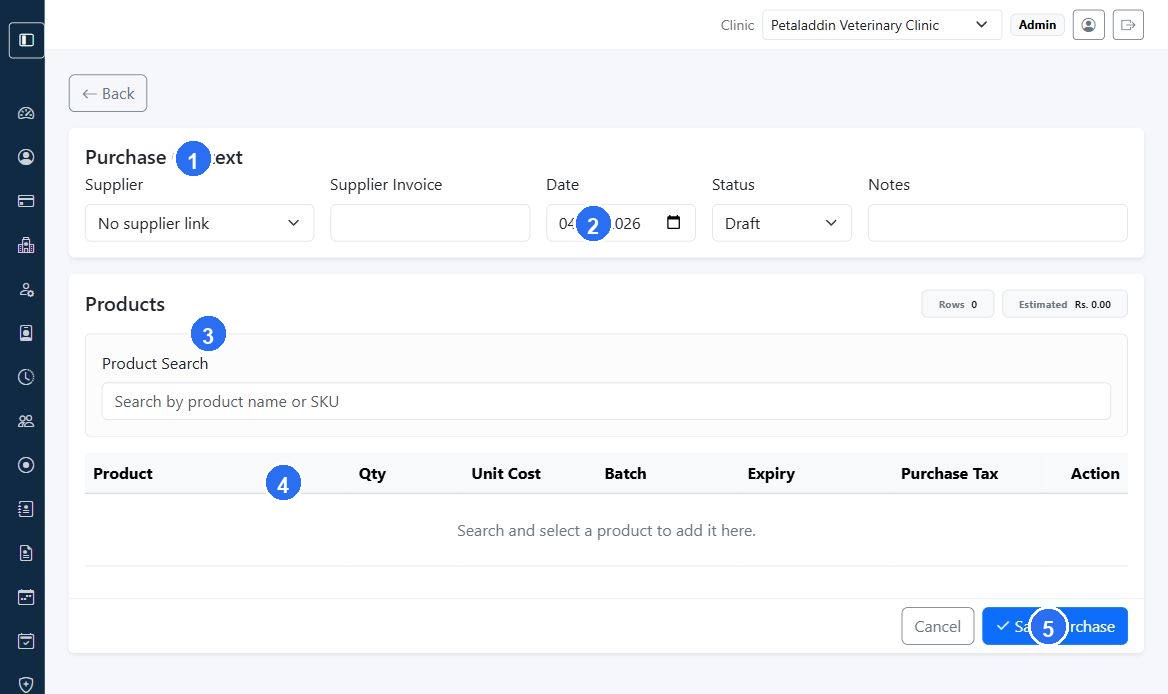Open the dashboard speedometer icon
Screen dimensions: 1168x694
point(26,113)
